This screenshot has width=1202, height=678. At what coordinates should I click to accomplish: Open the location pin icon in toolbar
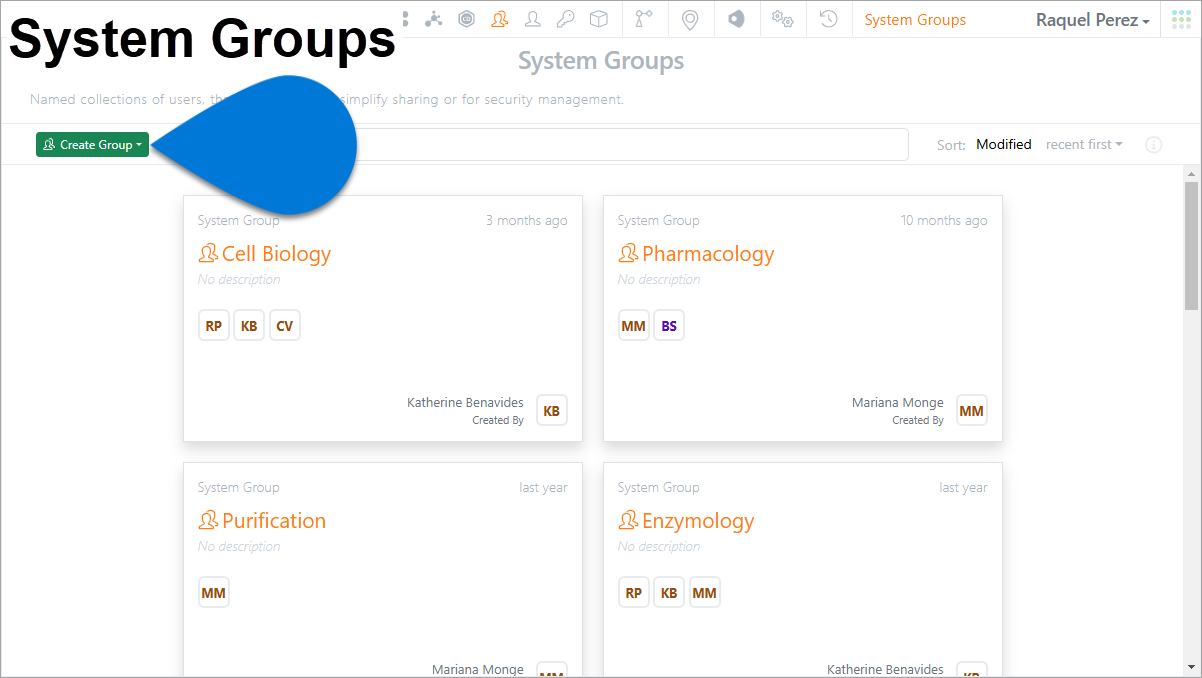689,19
